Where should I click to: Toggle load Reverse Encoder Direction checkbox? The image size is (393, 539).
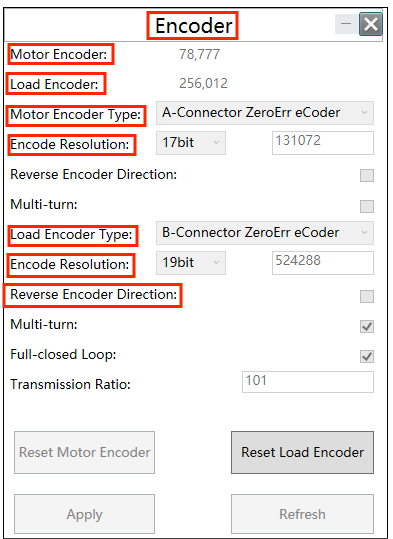pyautogui.click(x=367, y=296)
